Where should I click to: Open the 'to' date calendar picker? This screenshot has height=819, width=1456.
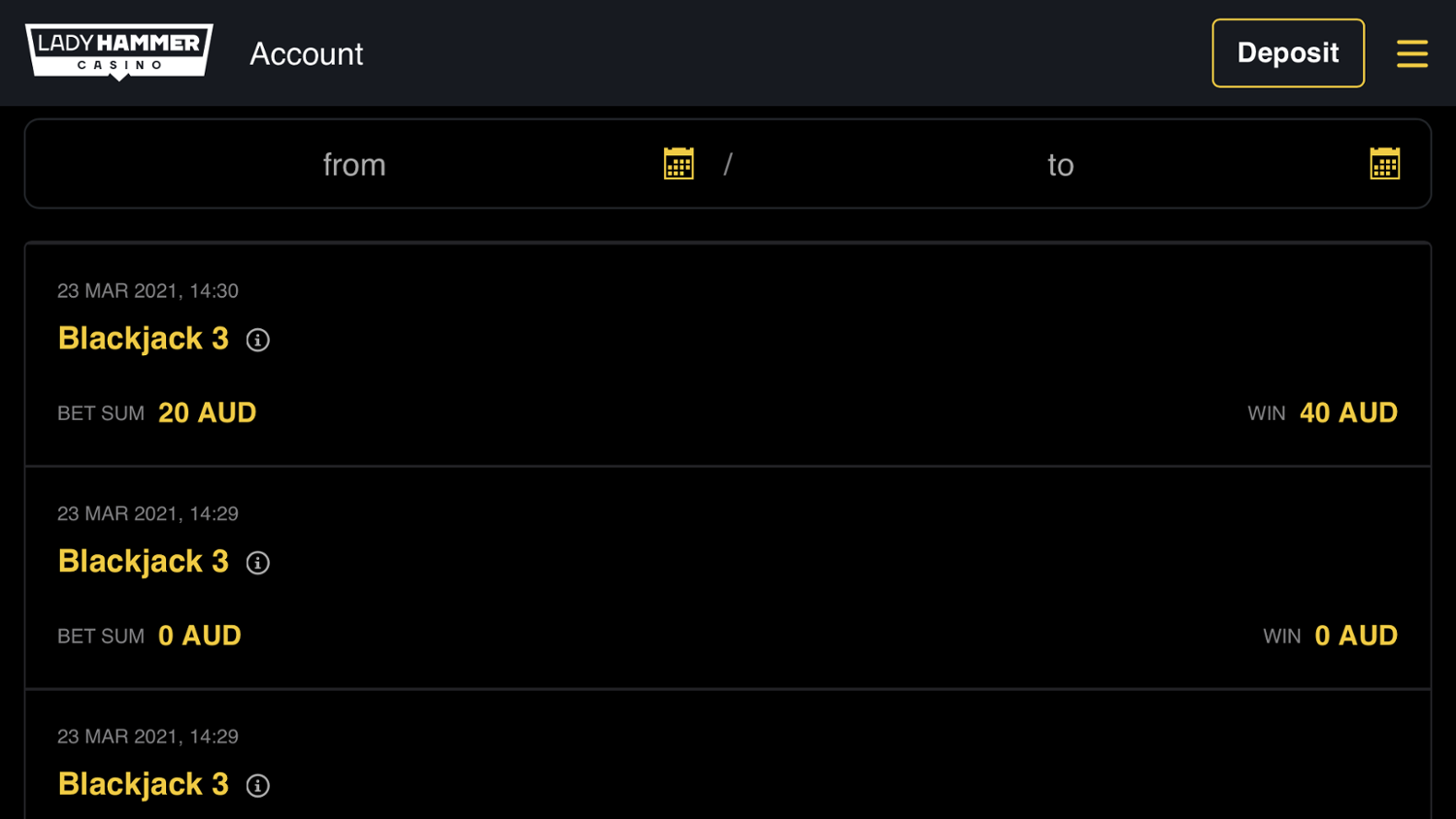pyautogui.click(x=1384, y=164)
